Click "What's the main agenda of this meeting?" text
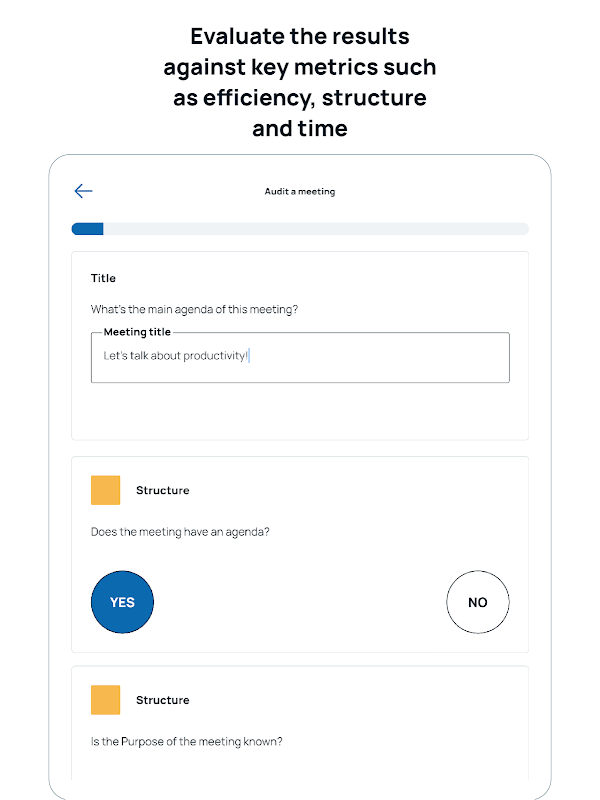600x800 pixels. coord(194,309)
